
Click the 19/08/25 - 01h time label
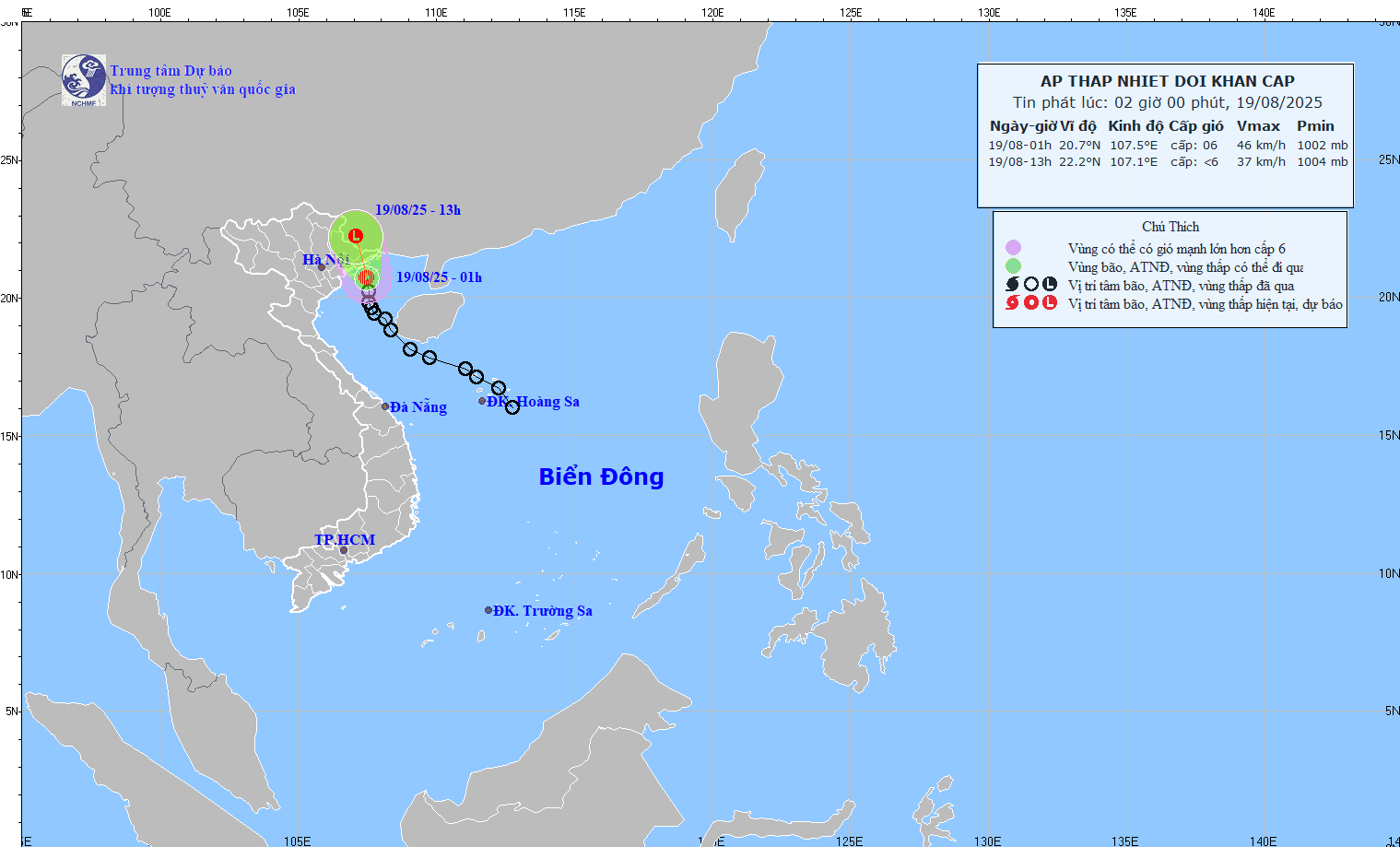pyautogui.click(x=439, y=277)
